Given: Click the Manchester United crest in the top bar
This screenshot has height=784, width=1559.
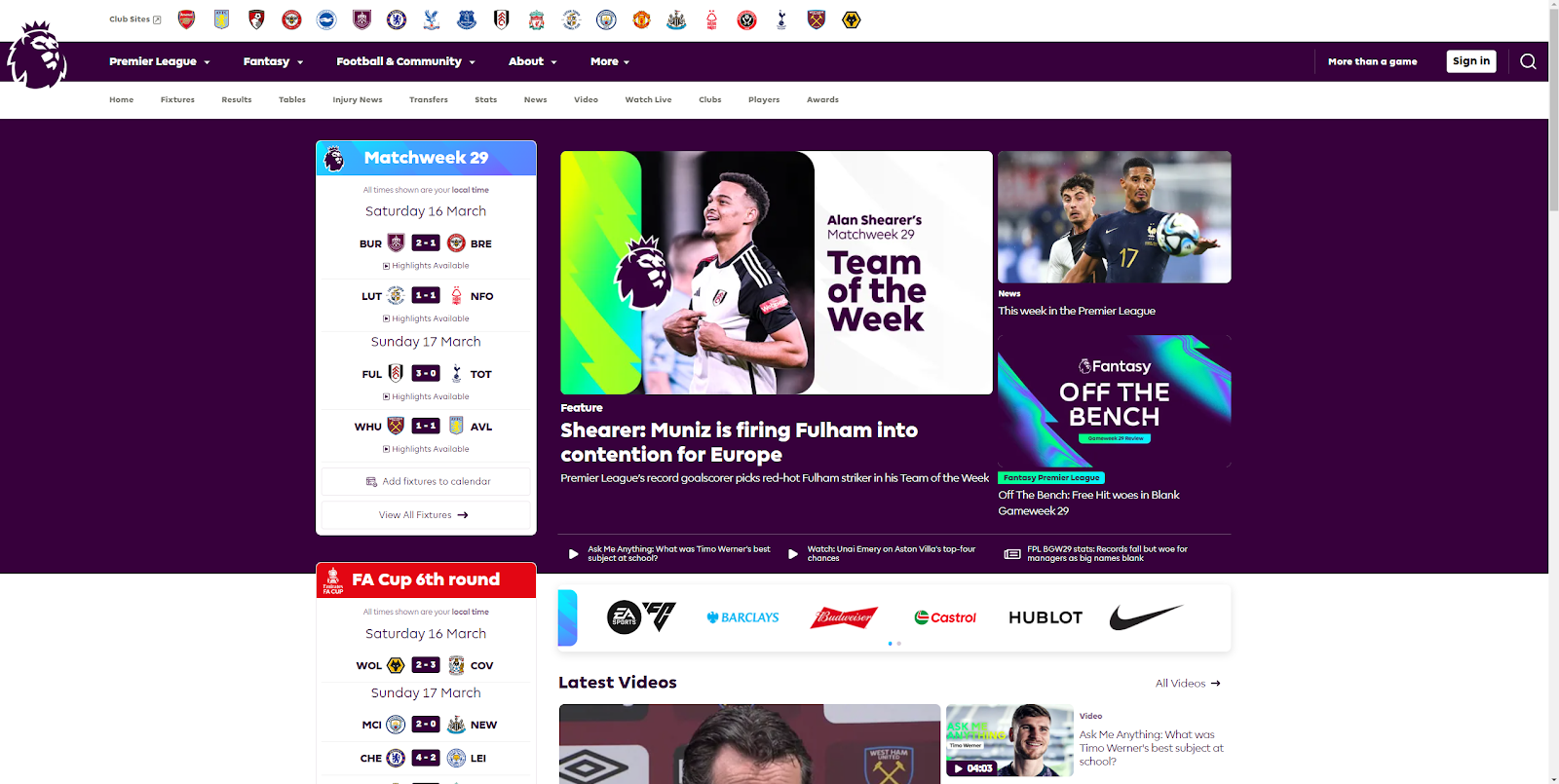Looking at the screenshot, I should point(641,19).
